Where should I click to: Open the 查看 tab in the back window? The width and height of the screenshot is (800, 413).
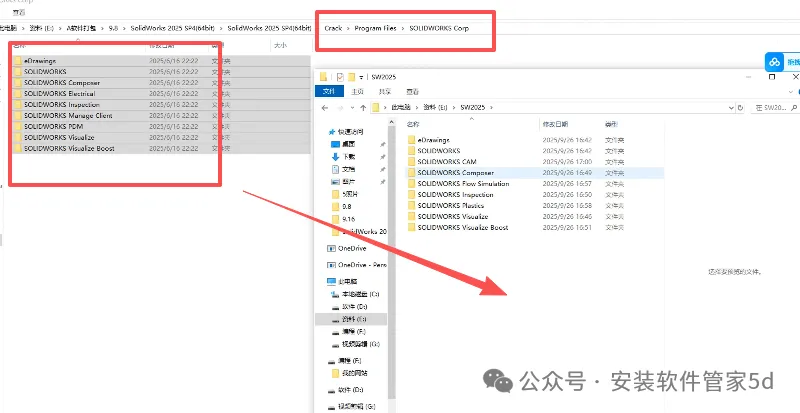tap(19, 12)
